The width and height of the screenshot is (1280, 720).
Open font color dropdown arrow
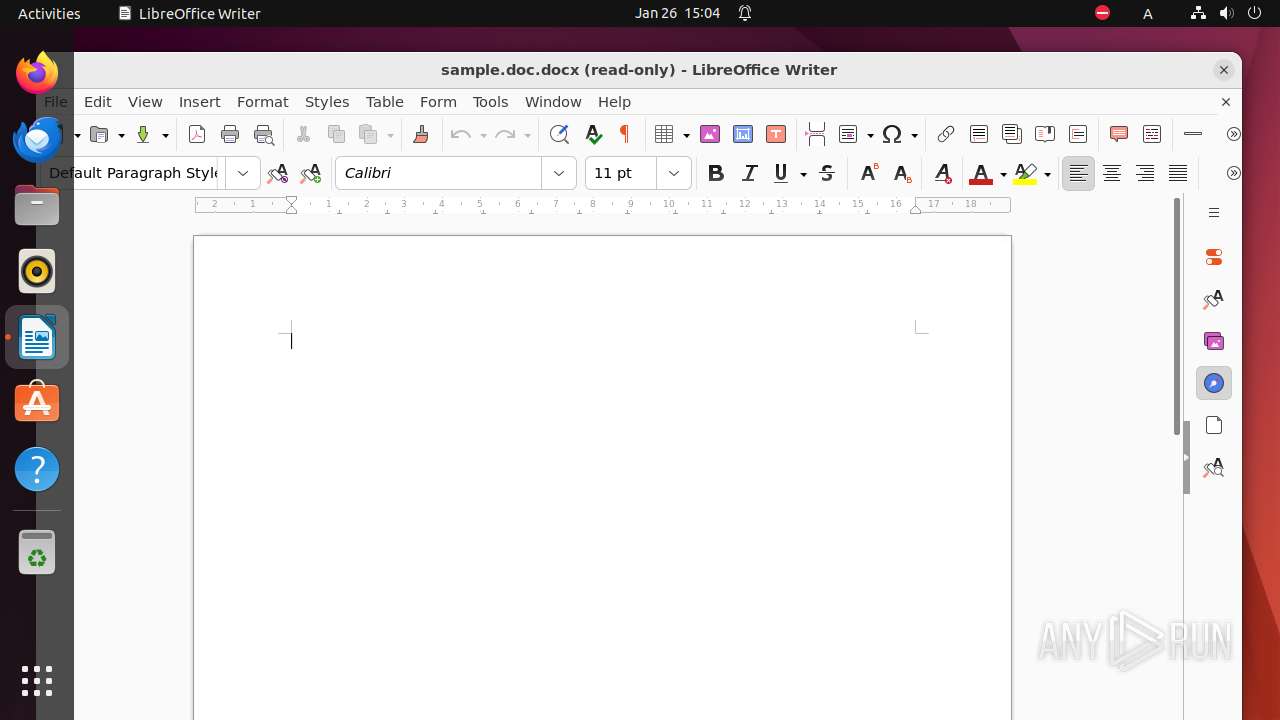coord(1002,174)
